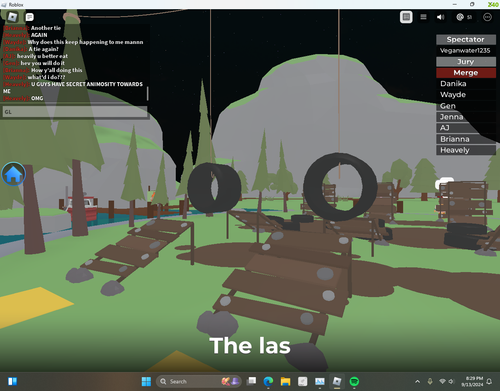This screenshot has width=500, height=391.
Task: Open the three-line list icon in top bar
Action: [x=423, y=17]
